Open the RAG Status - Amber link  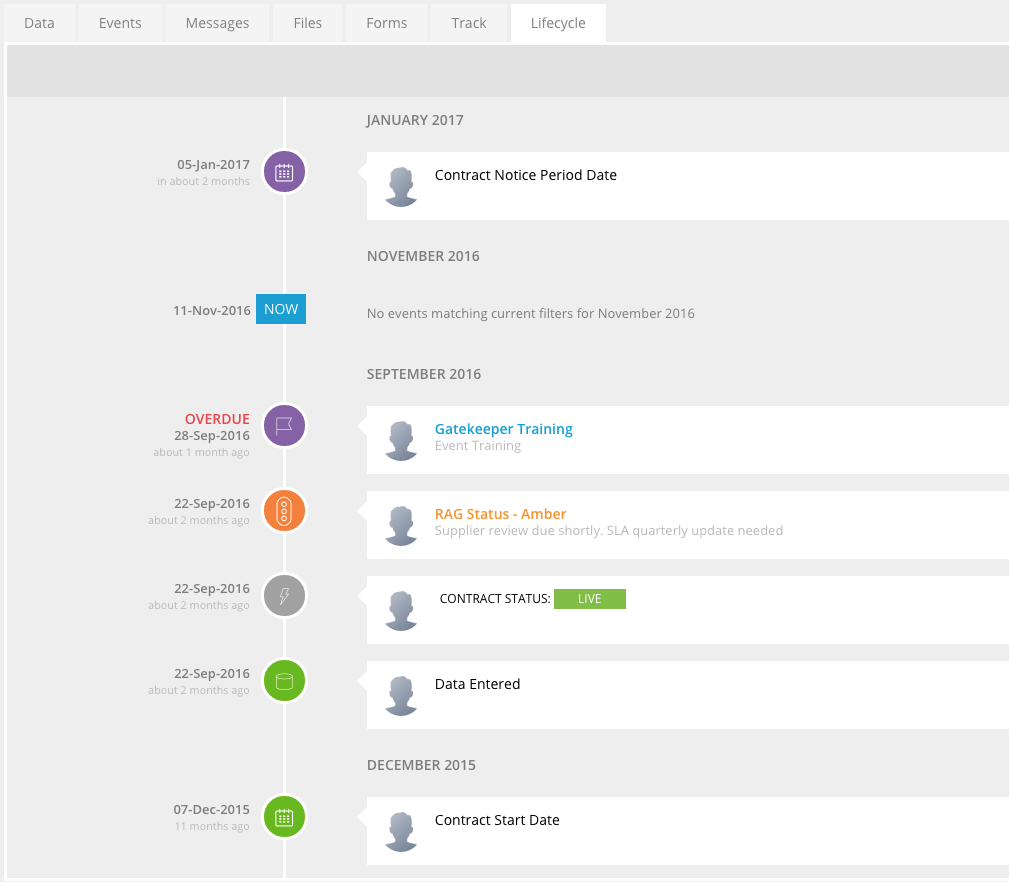click(x=501, y=514)
